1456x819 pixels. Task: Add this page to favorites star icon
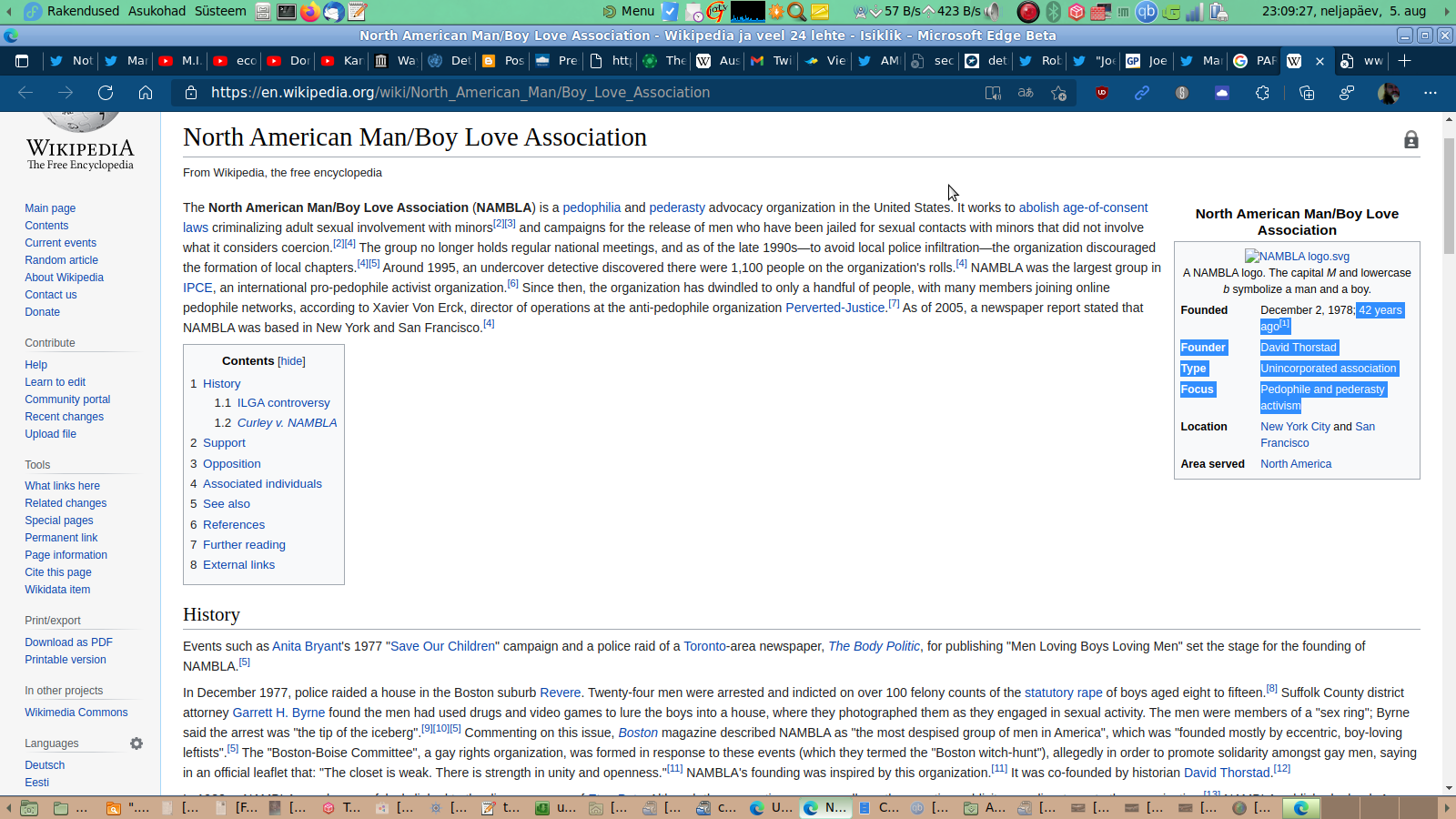pyautogui.click(x=1058, y=93)
